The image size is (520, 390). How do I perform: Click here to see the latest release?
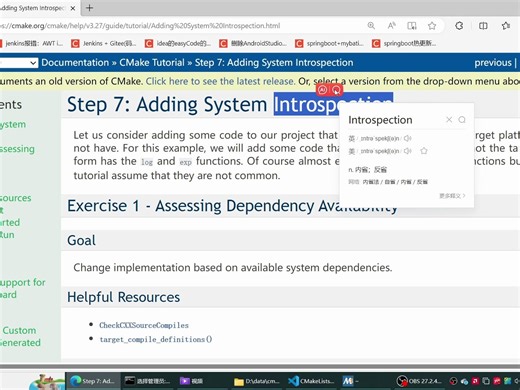[220, 81]
